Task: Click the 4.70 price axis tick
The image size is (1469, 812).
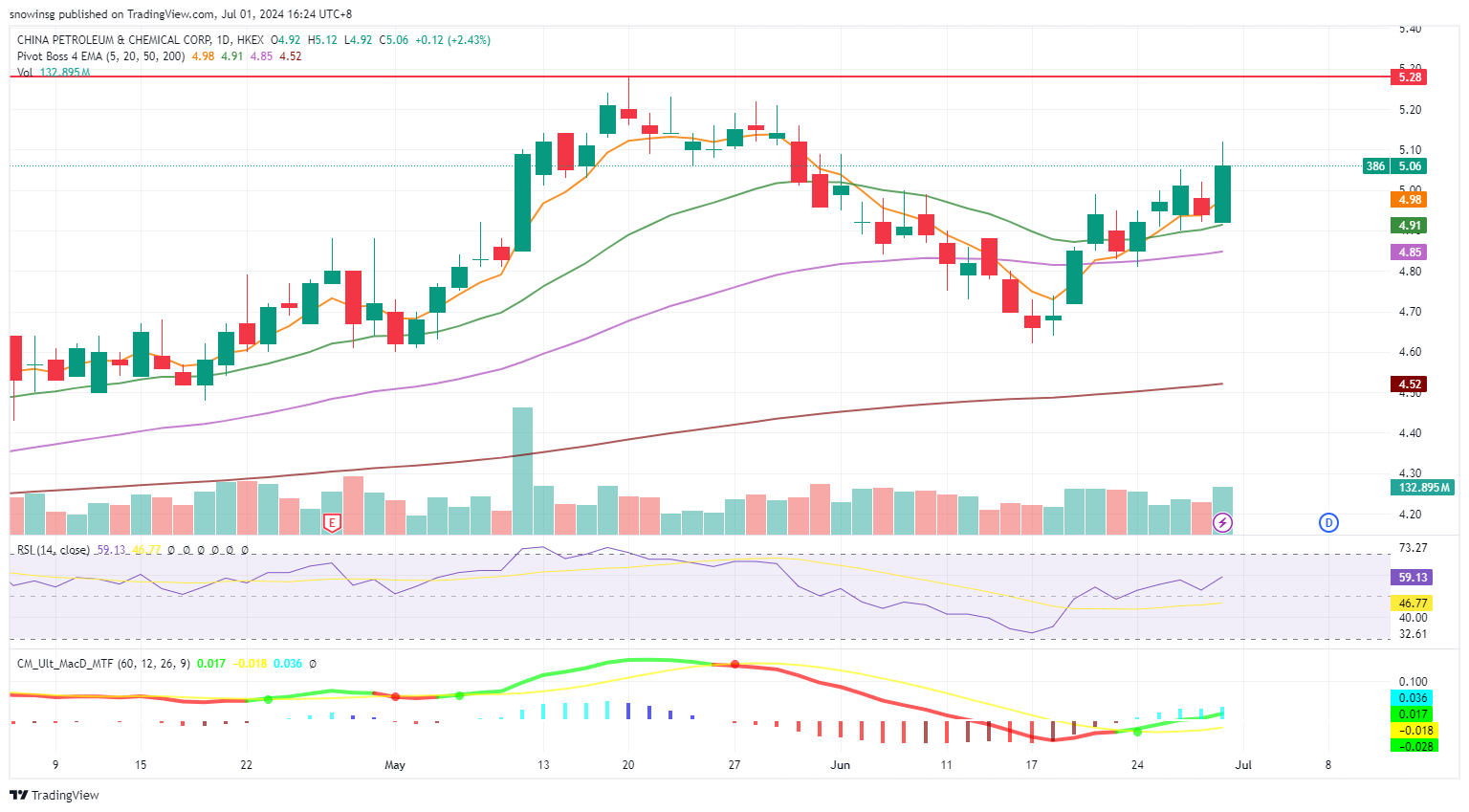Action: (1410, 312)
